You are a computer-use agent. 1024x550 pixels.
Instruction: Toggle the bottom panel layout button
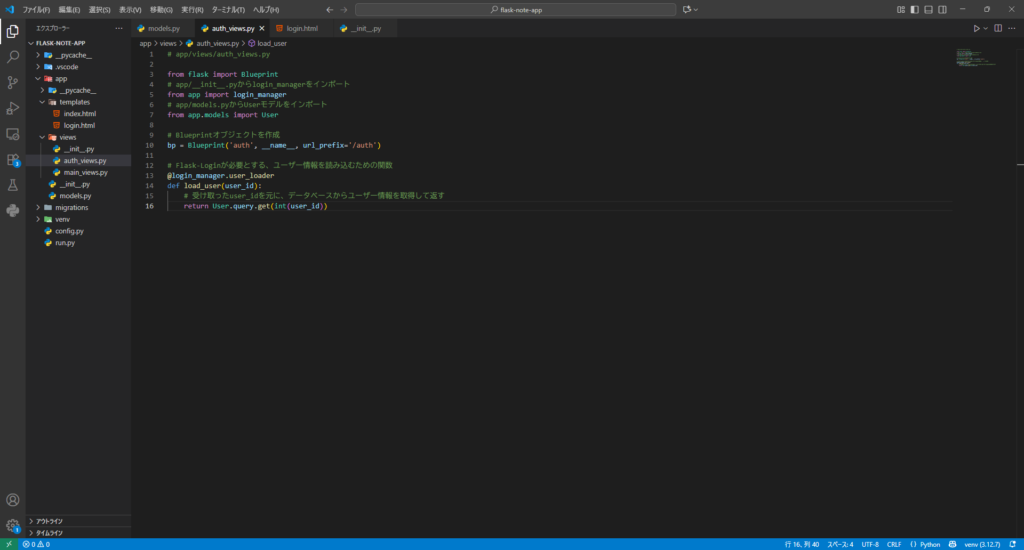tap(928, 9)
